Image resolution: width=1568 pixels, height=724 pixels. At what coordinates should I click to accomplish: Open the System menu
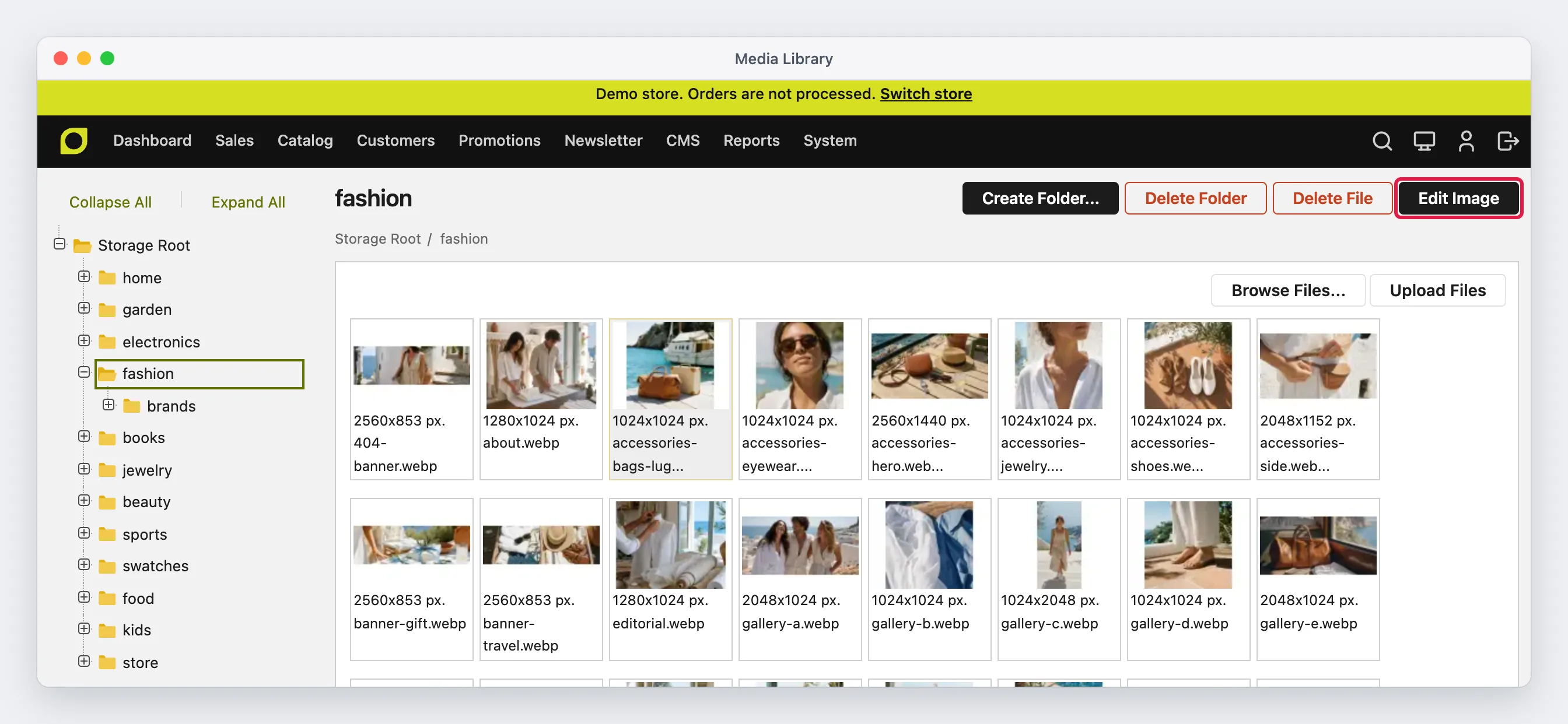point(829,140)
